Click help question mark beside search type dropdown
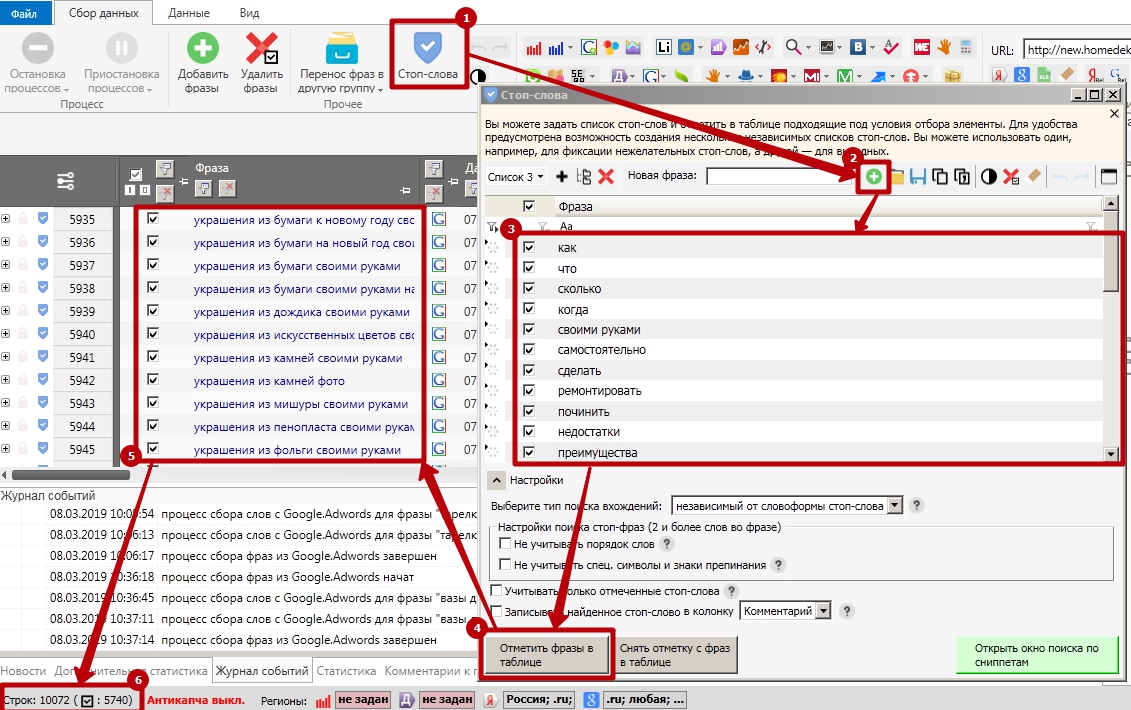Image resolution: width=1131 pixels, height=710 pixels. pos(916,505)
